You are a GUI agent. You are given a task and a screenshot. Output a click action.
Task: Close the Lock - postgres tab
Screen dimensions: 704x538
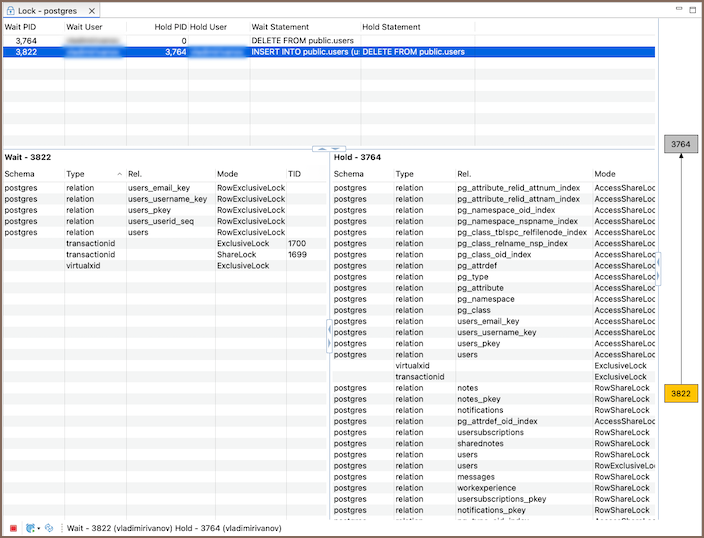[x=92, y=9]
